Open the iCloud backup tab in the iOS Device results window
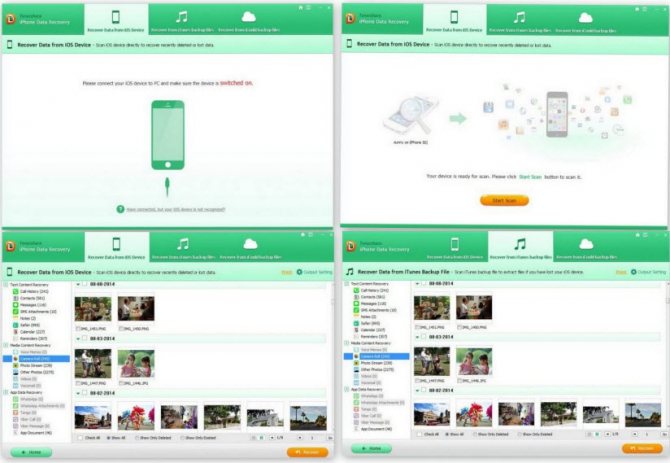The height and width of the screenshot is (463, 670). coord(250,248)
